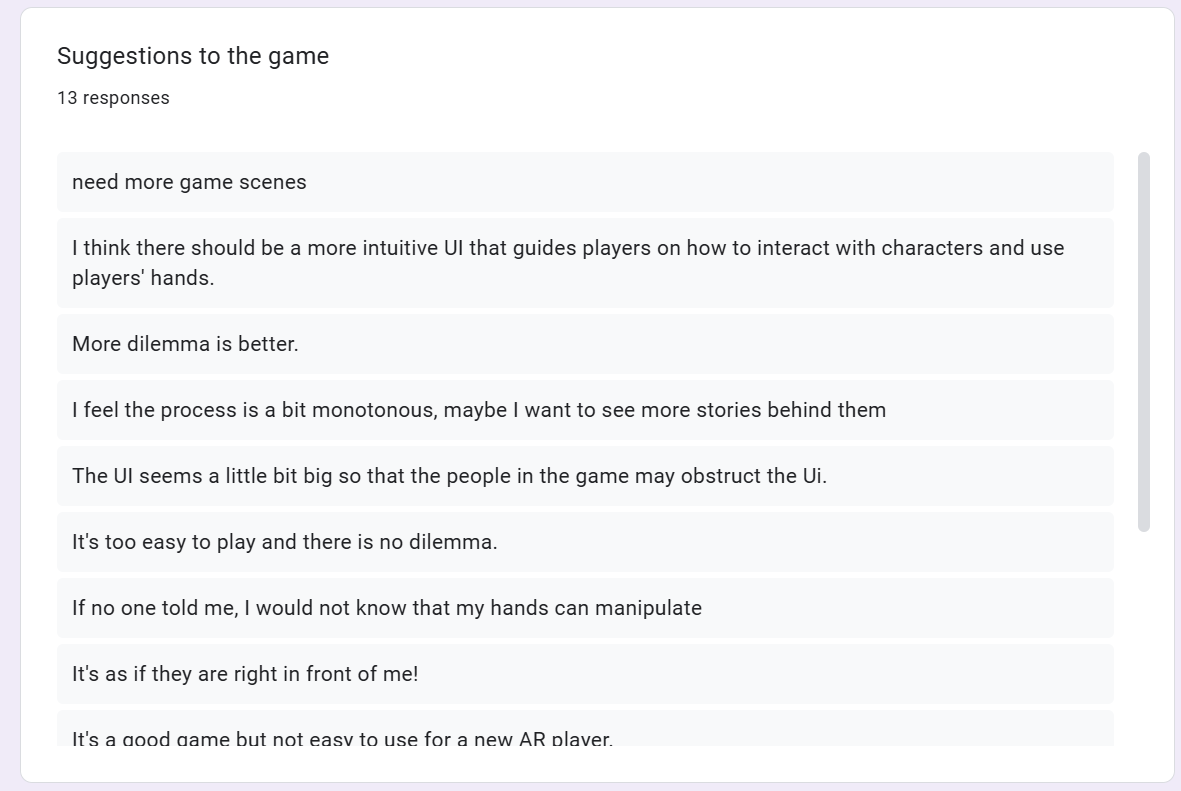The height and width of the screenshot is (791, 1181).
Task: Click the word 'manipulate' in hands response
Action: tap(648, 608)
